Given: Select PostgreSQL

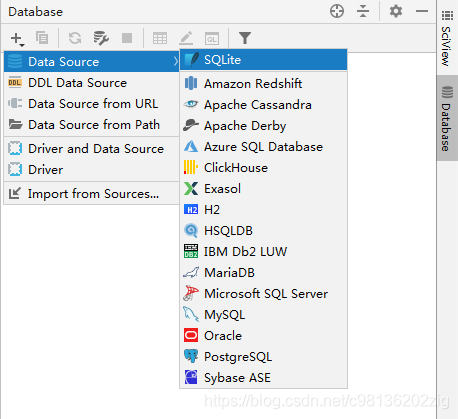Looking at the screenshot, I should point(263,357).
